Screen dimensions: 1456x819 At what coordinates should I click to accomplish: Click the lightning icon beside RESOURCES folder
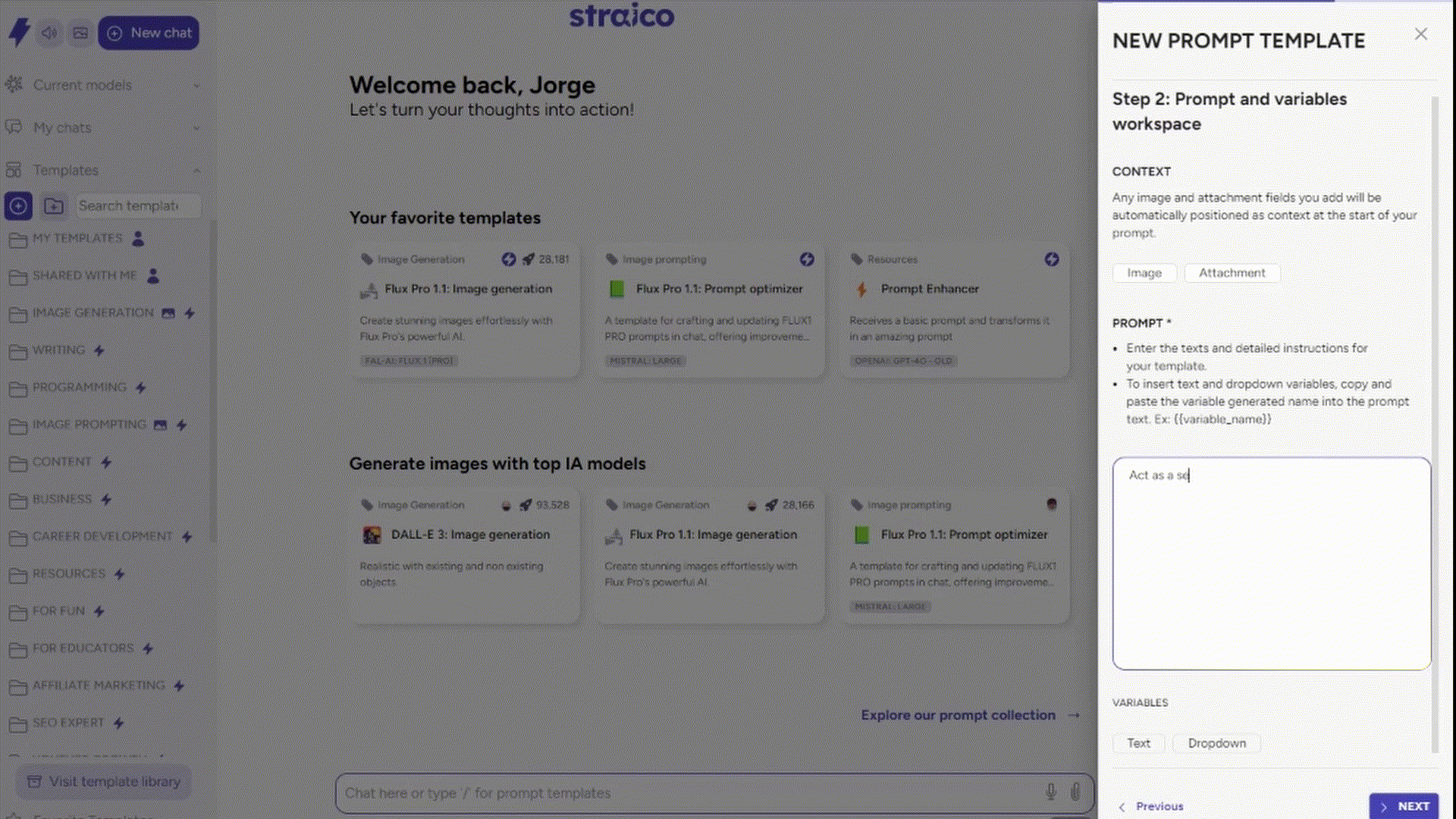coord(120,574)
